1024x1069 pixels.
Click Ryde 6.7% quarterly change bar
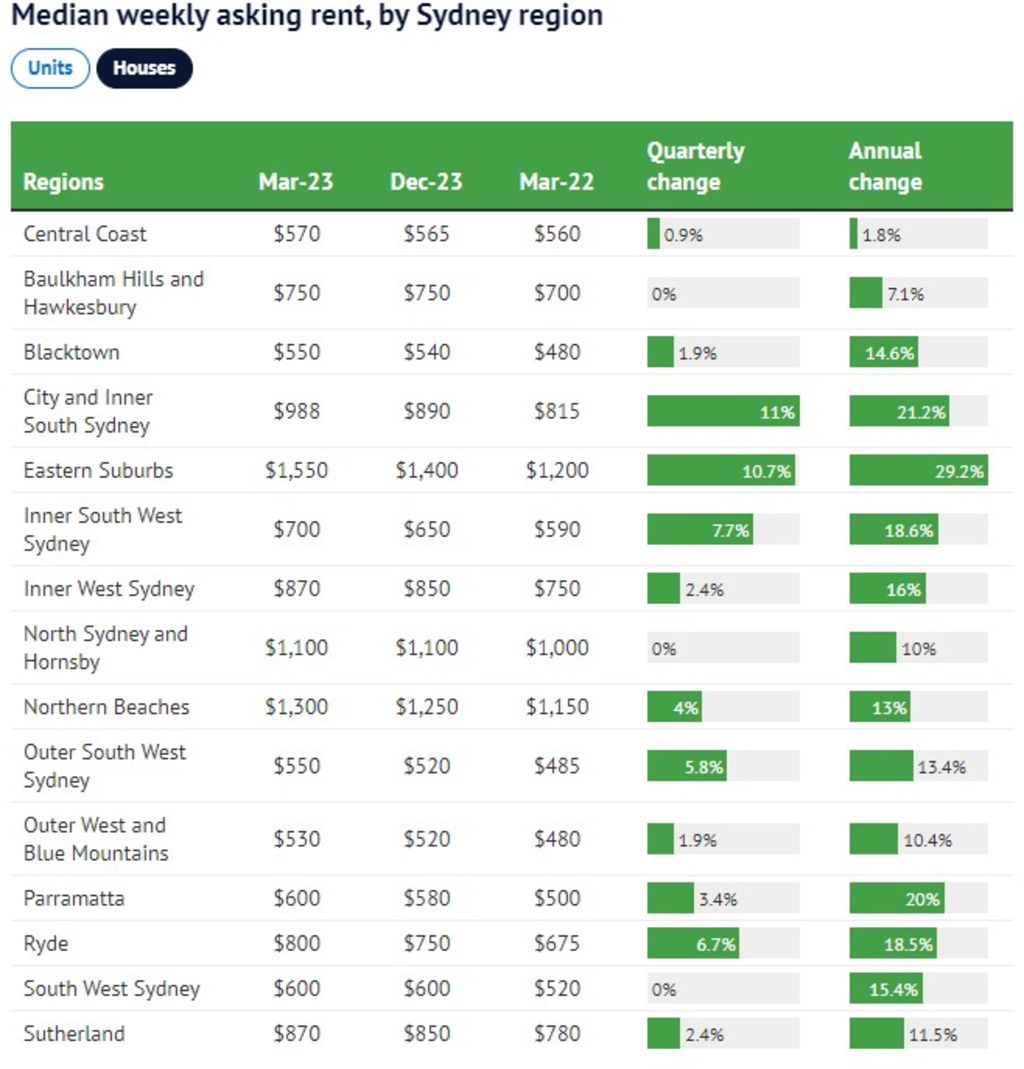(693, 943)
